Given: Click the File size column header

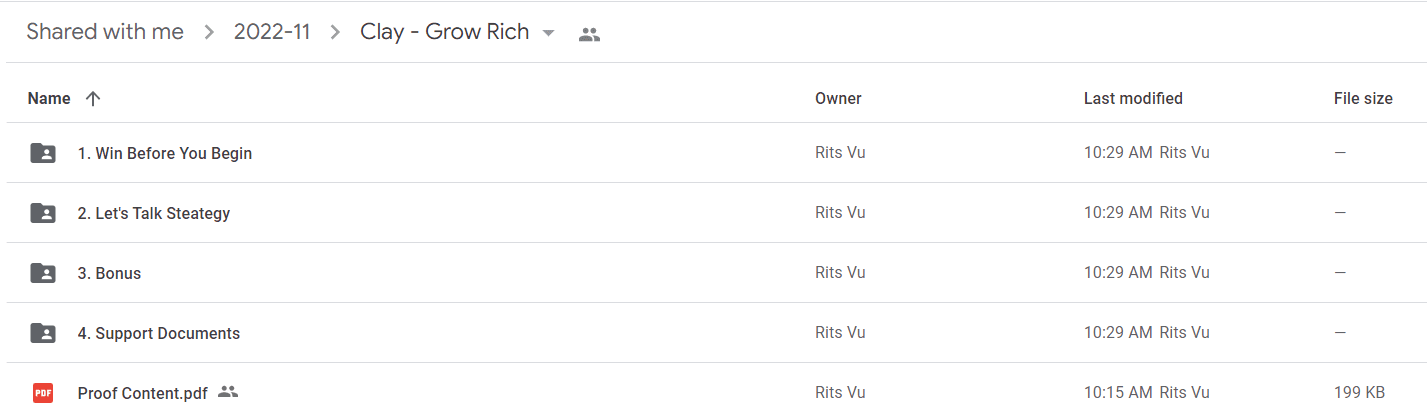Looking at the screenshot, I should pos(1363,98).
